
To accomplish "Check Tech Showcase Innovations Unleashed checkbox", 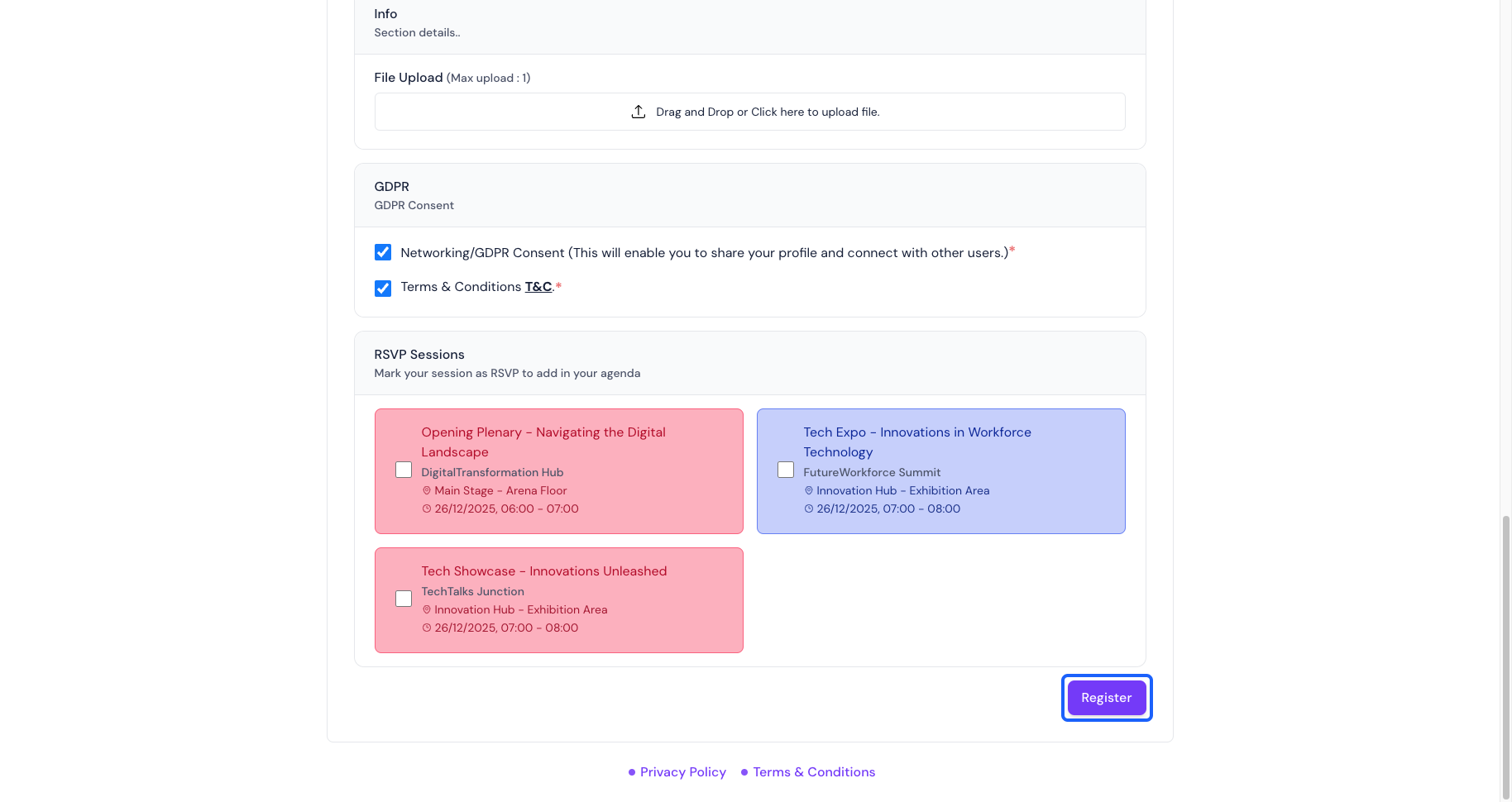I will tap(404, 599).
